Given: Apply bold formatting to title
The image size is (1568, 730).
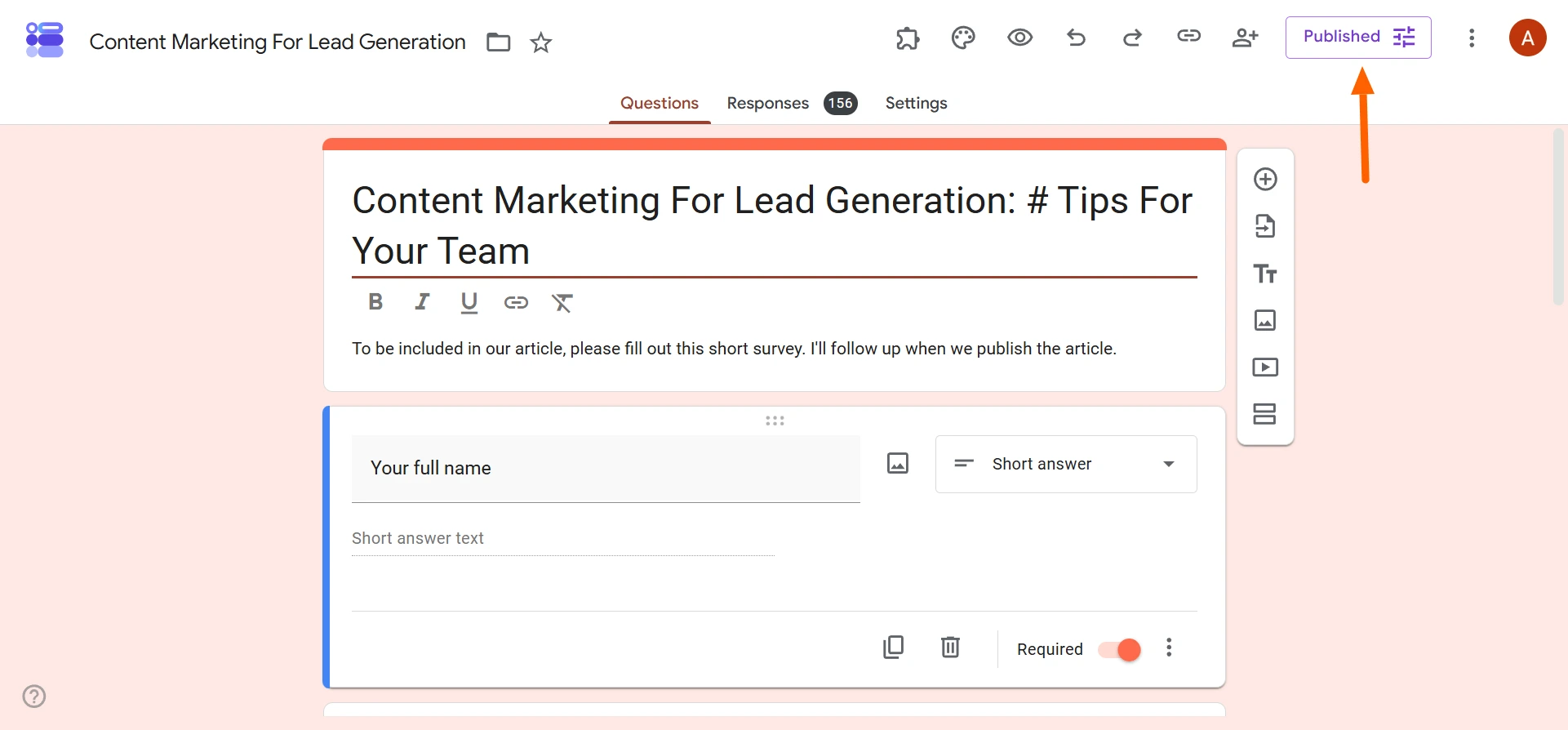Looking at the screenshot, I should coord(375,302).
